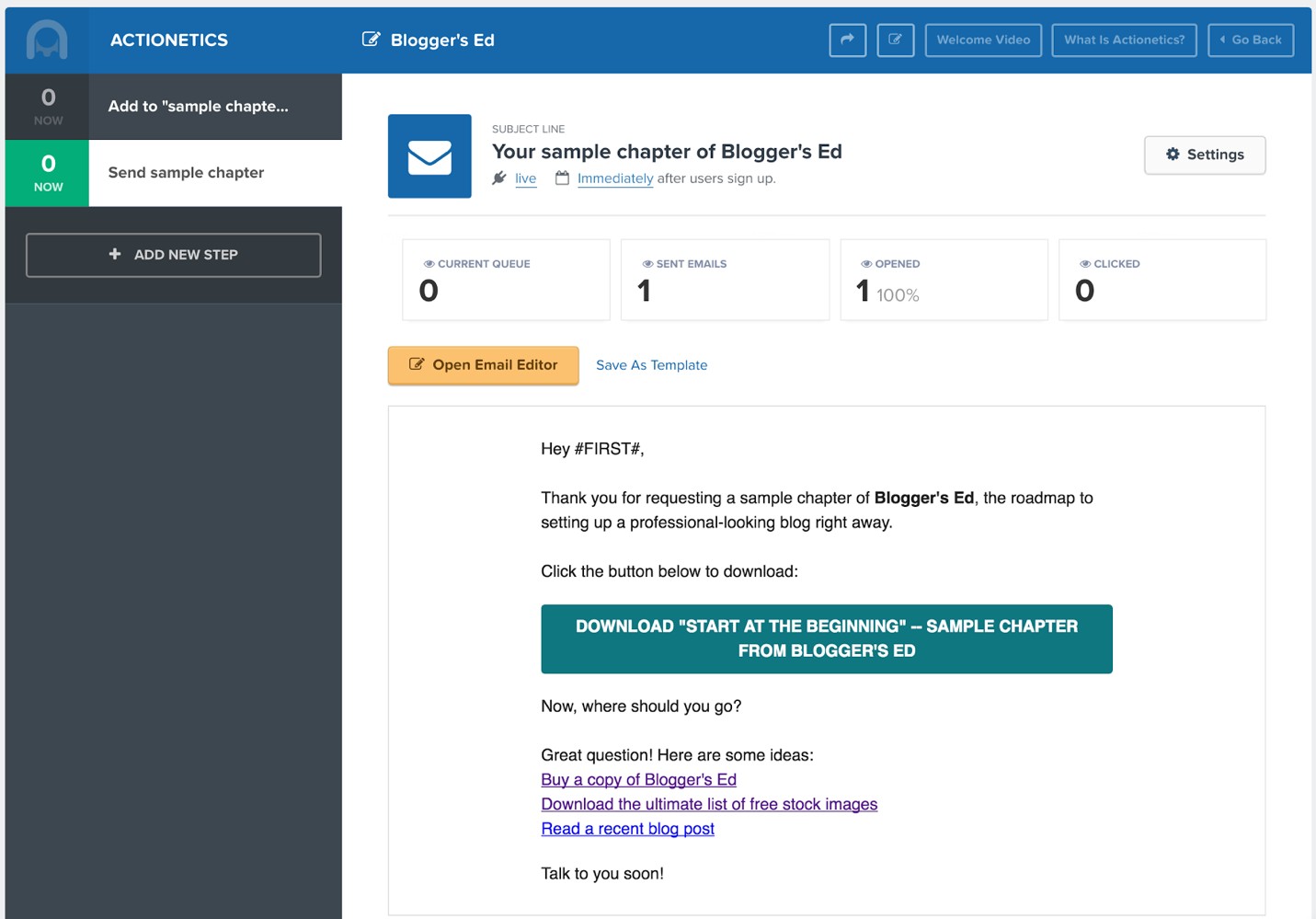The image size is (1316, 919).
Task: Click the 100% opened percentage
Action: 898,295
